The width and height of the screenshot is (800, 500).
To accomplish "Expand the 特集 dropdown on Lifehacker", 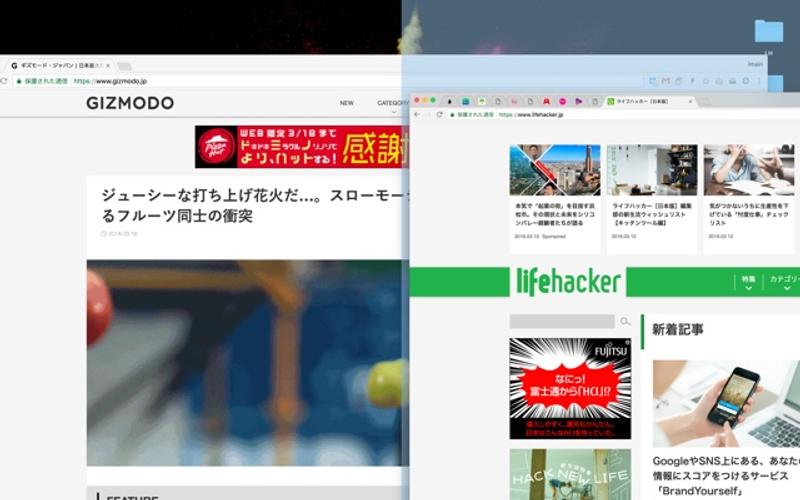I will click(x=748, y=283).
